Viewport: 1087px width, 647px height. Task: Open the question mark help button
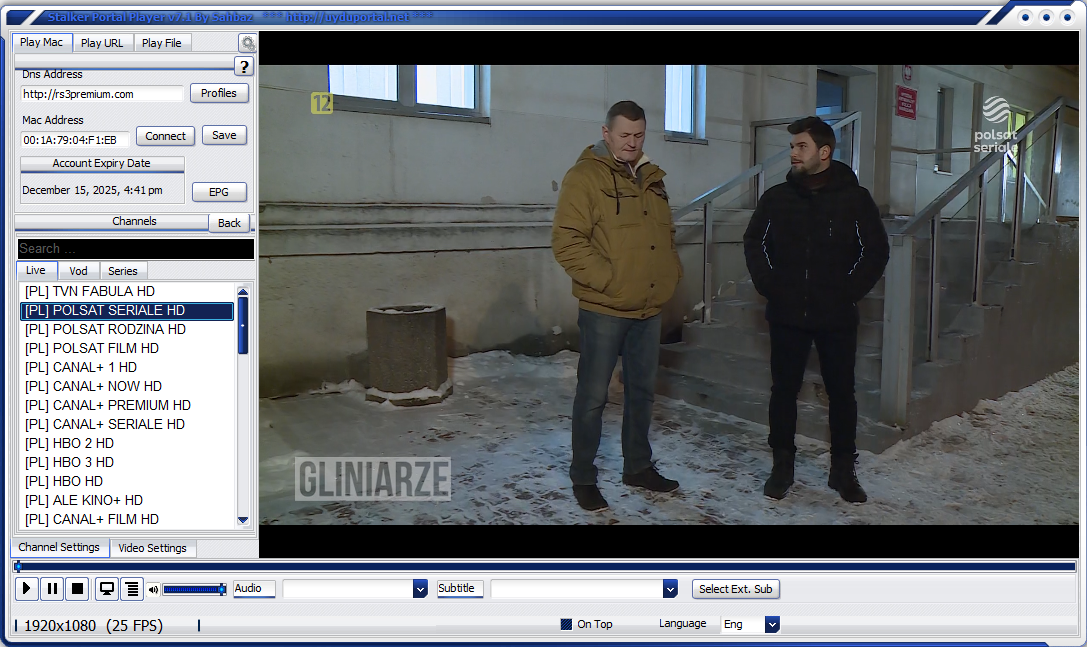(243, 67)
